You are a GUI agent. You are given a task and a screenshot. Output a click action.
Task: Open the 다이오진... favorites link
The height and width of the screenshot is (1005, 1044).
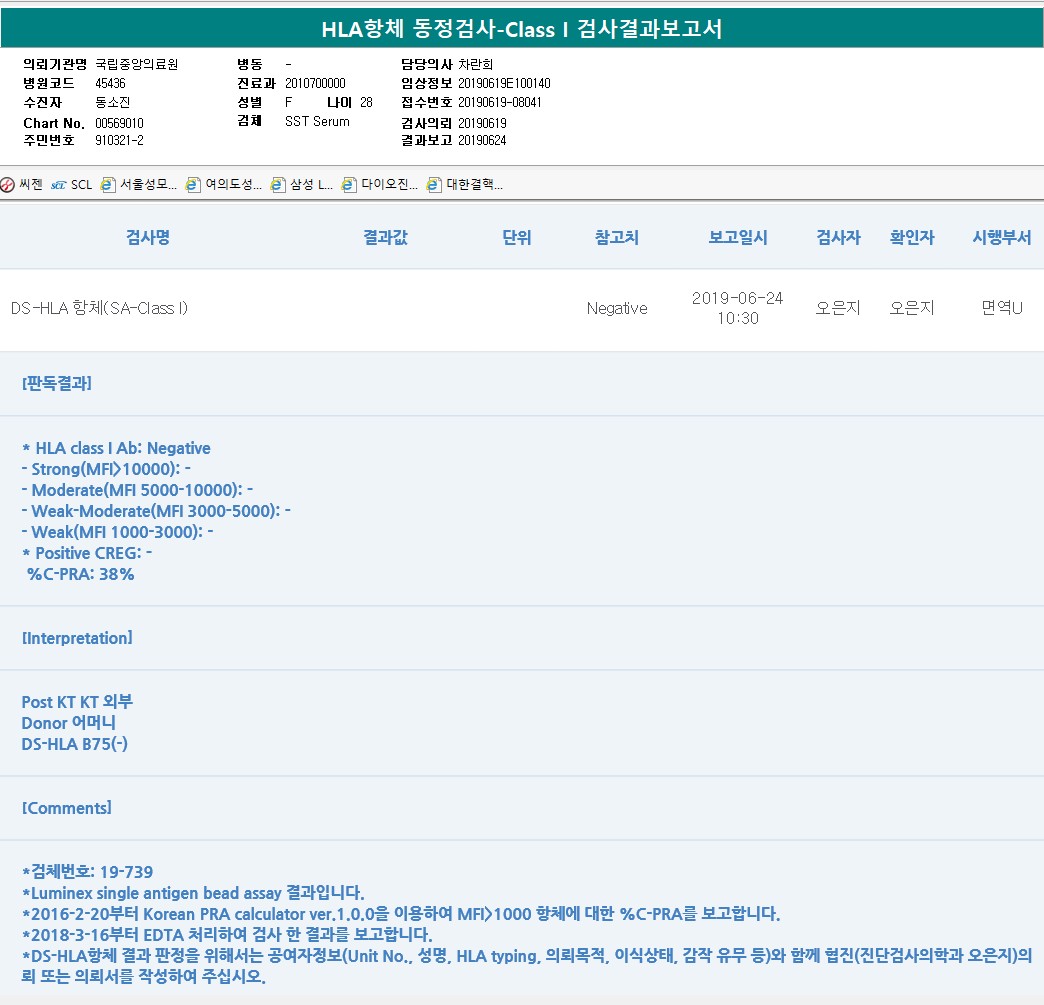pos(380,184)
